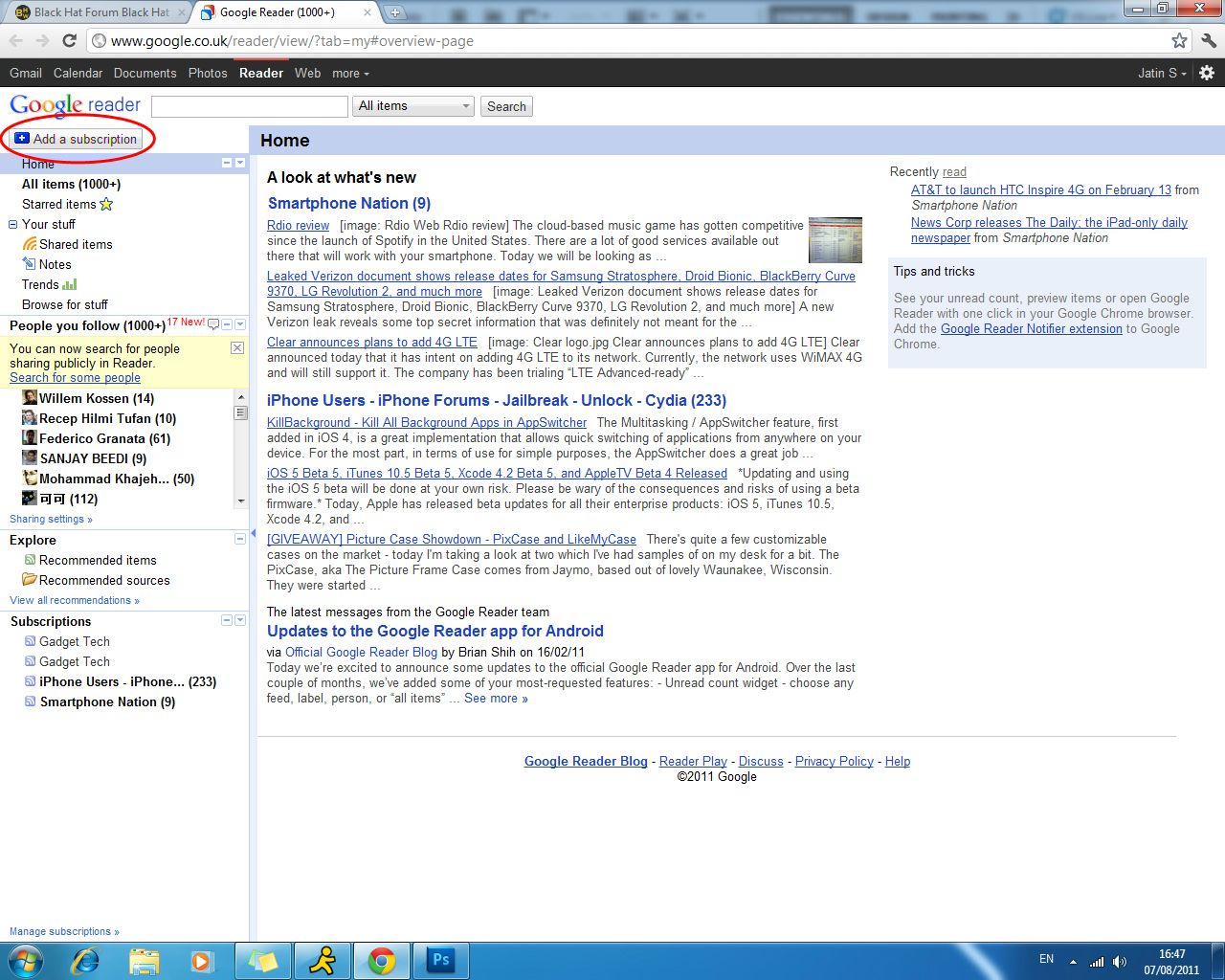Open the Smartphone Nation (9) heading link
The width and height of the screenshot is (1225, 980).
pos(349,203)
